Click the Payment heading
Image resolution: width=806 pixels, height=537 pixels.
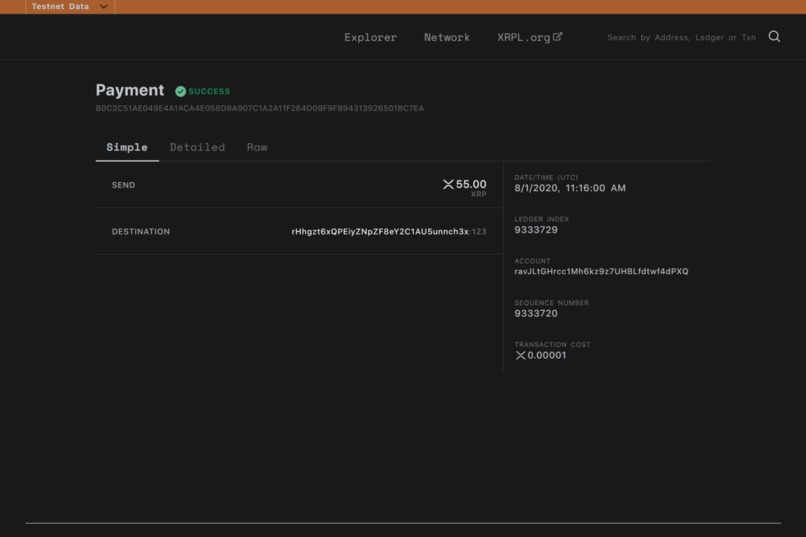(x=130, y=90)
